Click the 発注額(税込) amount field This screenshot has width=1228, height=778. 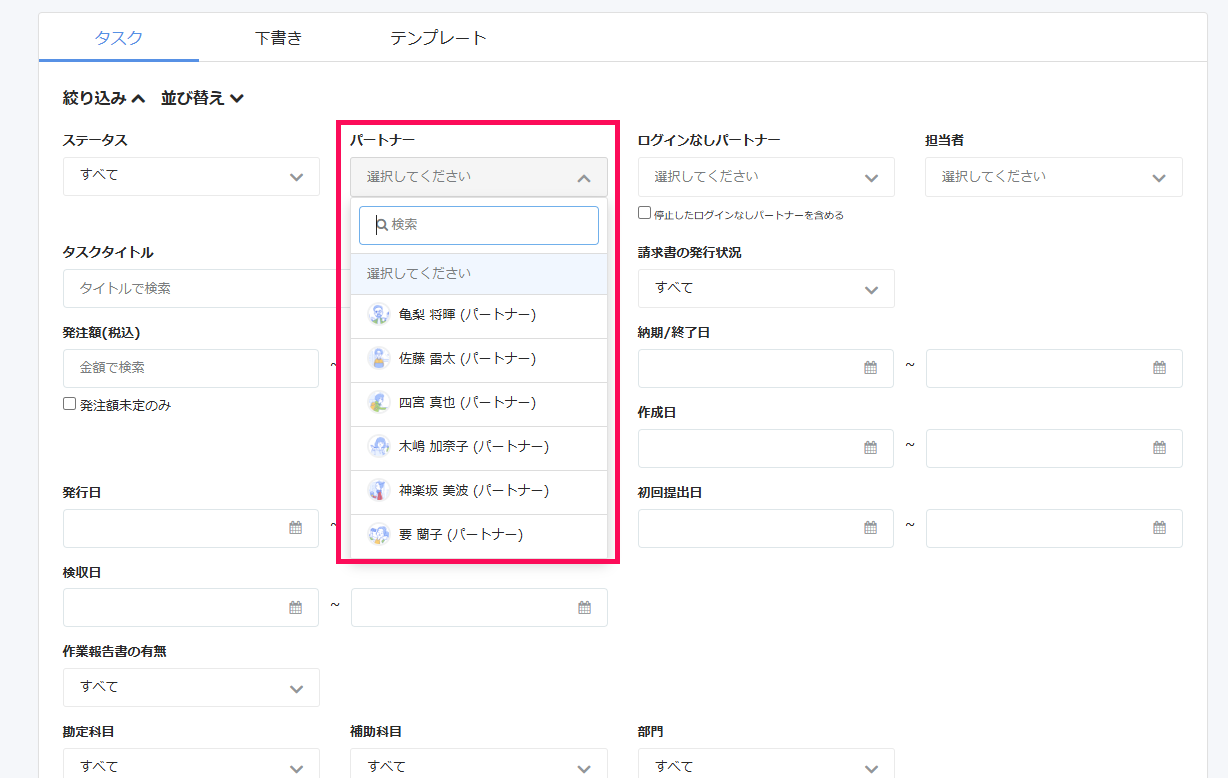[x=191, y=368]
